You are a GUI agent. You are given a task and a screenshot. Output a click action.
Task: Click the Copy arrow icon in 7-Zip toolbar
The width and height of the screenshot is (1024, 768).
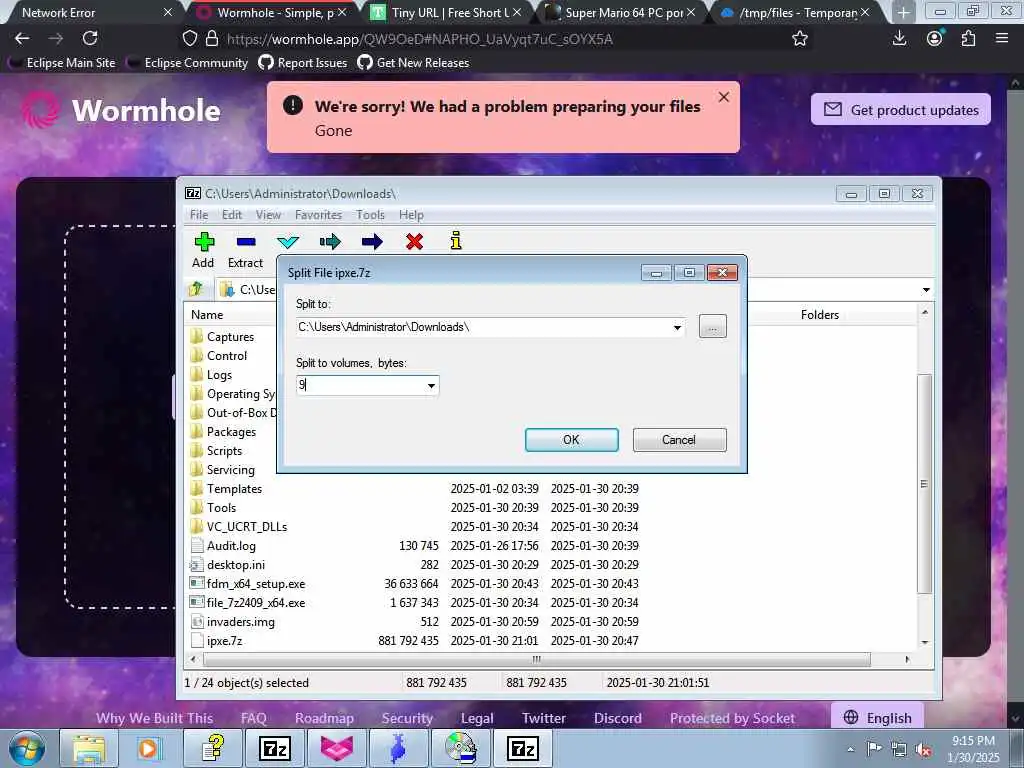[x=330, y=242]
